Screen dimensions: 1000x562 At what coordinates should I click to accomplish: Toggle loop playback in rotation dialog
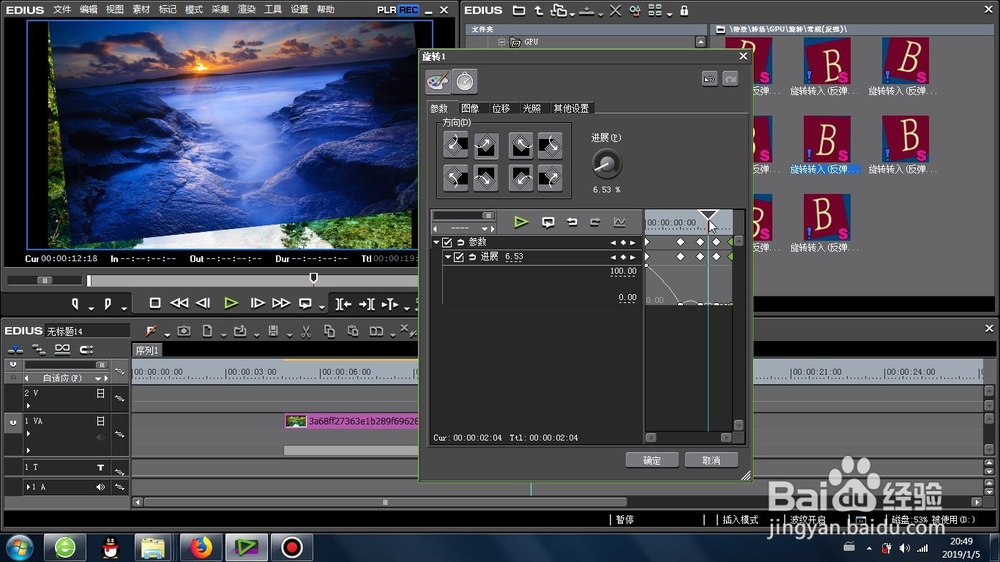pos(548,222)
